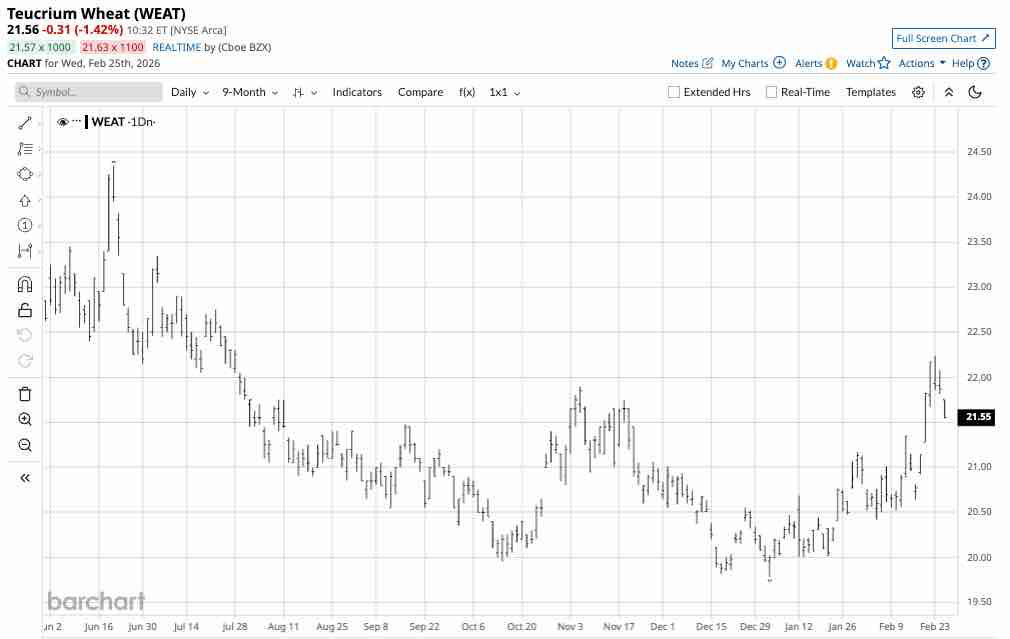Delete drawings with the trash icon
Image resolution: width=1010 pixels, height=639 pixels.
pos(24,394)
